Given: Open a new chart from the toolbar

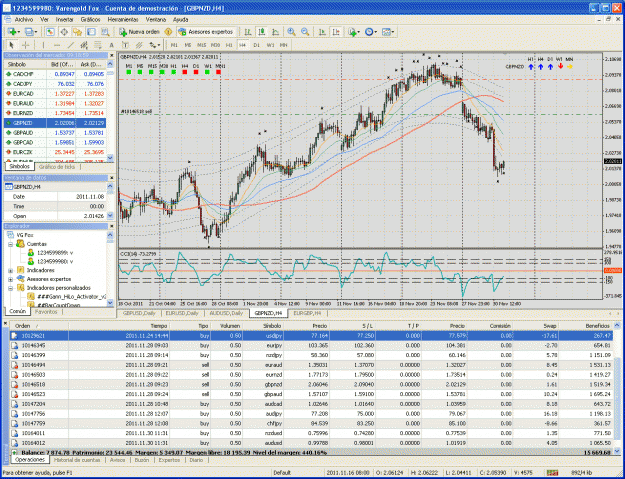Looking at the screenshot, I should [x=12, y=32].
